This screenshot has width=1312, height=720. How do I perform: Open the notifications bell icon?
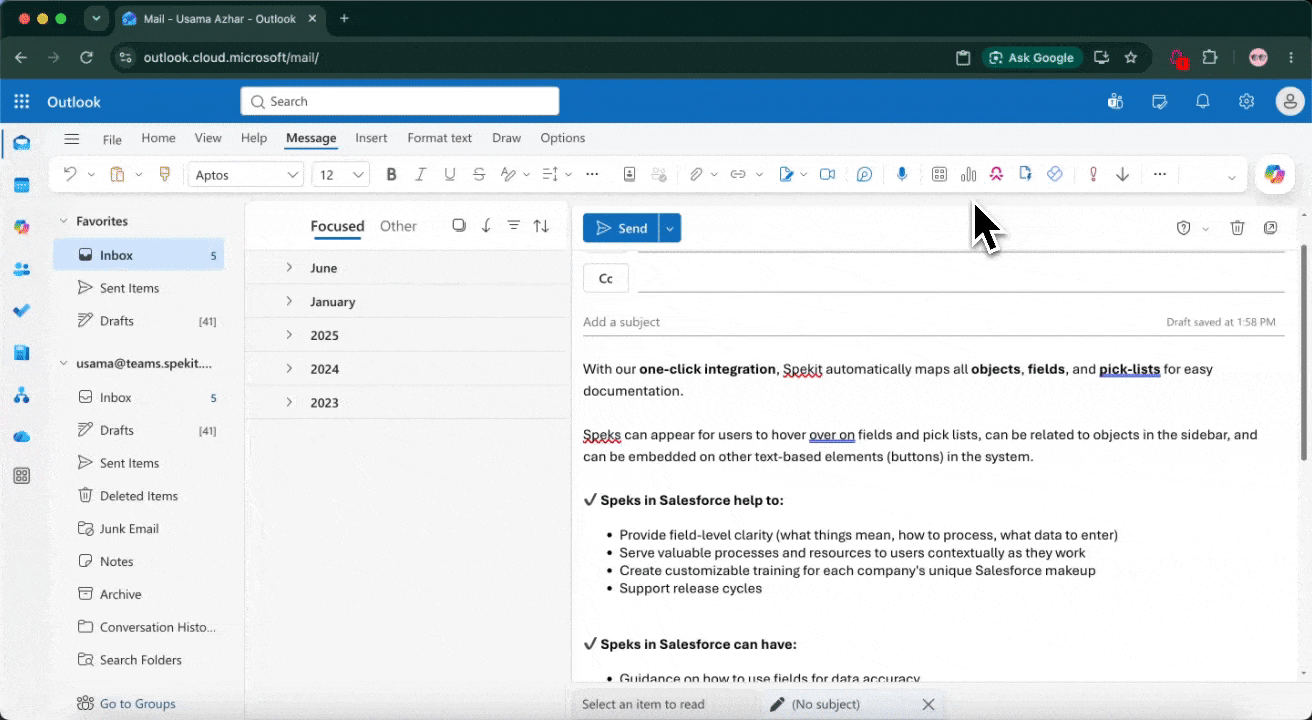pos(1203,101)
